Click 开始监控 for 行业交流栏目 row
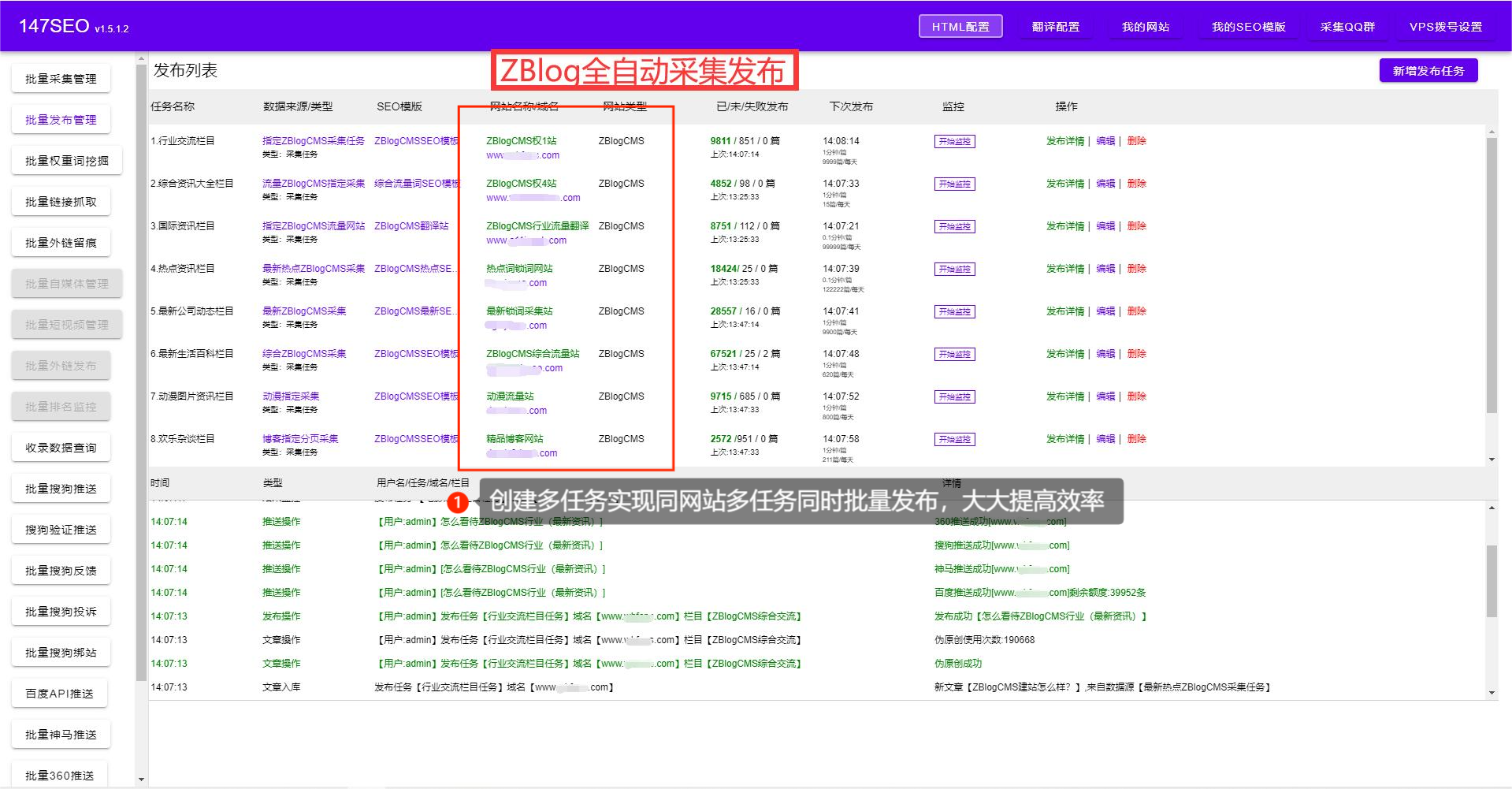 tap(954, 142)
